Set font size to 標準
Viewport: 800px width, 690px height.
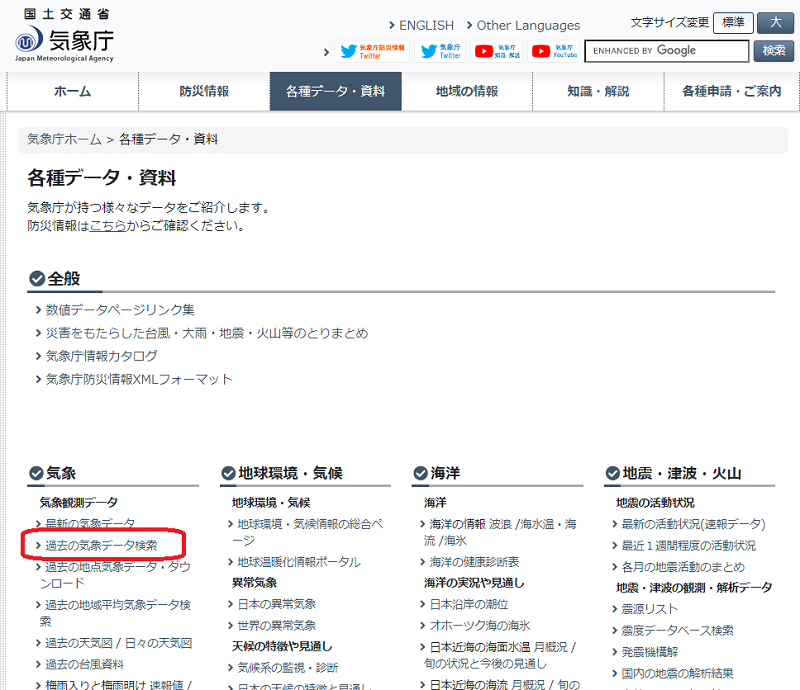(x=732, y=23)
